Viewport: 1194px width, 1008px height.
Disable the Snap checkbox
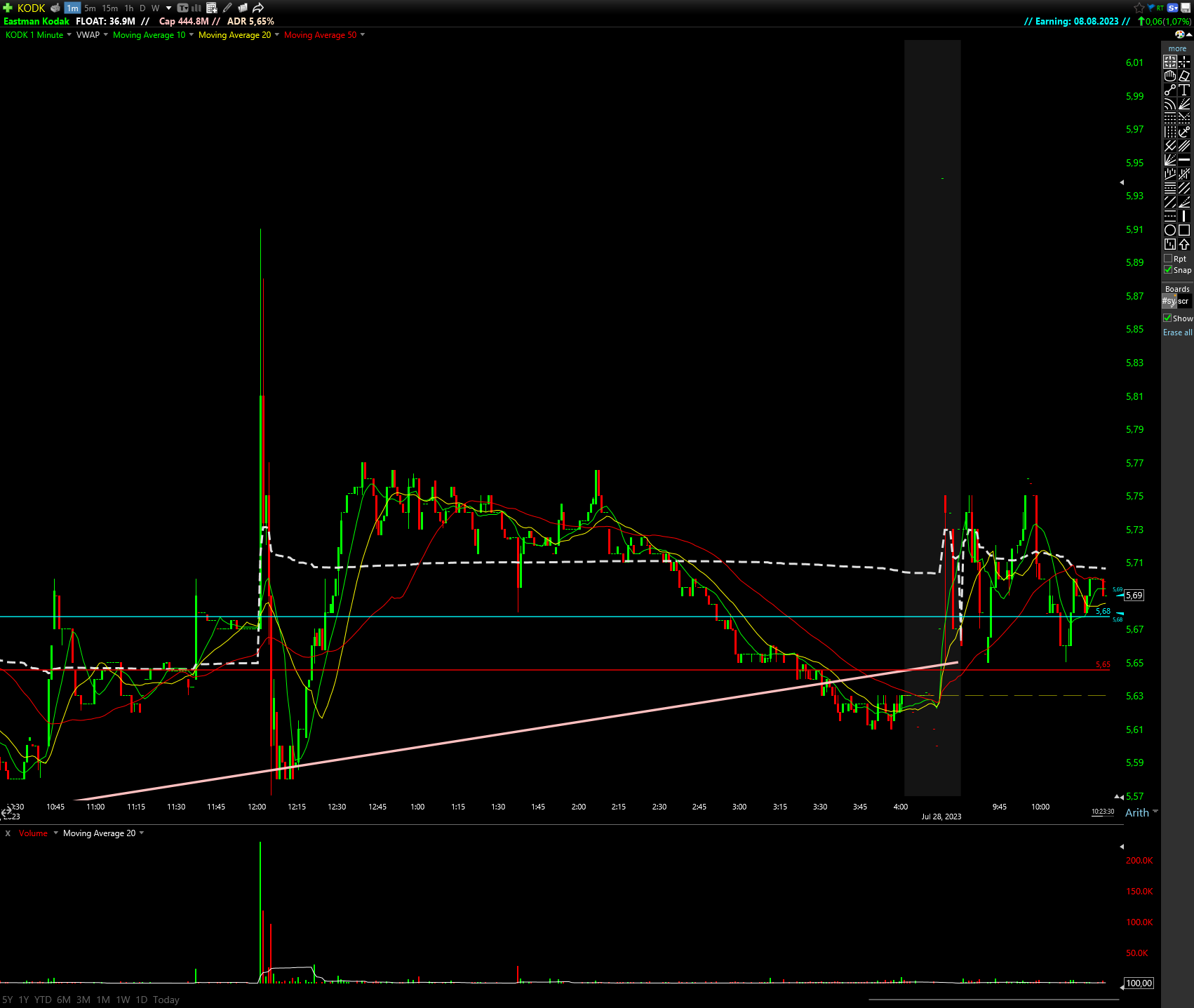point(1168,270)
